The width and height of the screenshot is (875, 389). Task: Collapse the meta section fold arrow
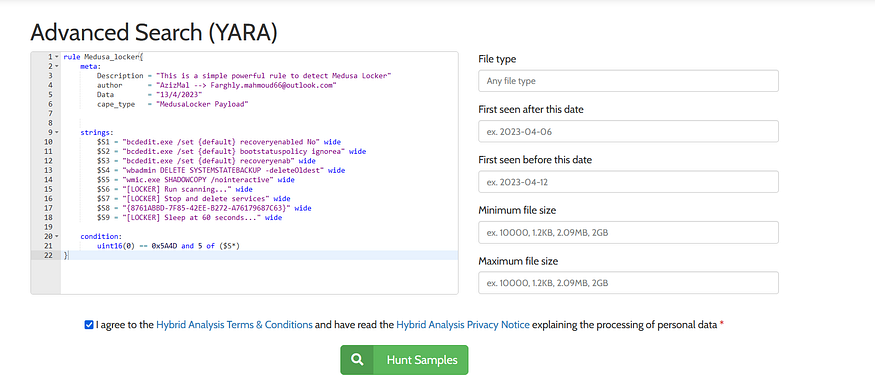click(57, 66)
